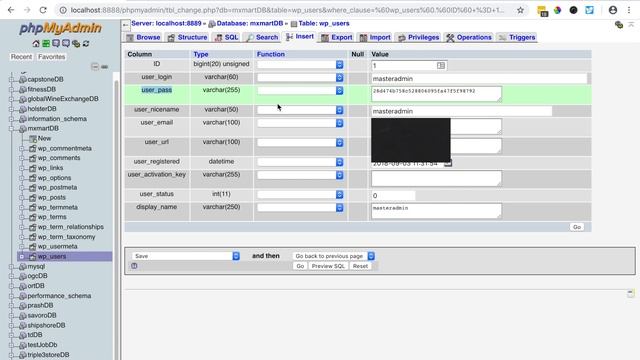Click the Preview SQL button
Viewport: 640px width, 360px height.
coord(328,266)
